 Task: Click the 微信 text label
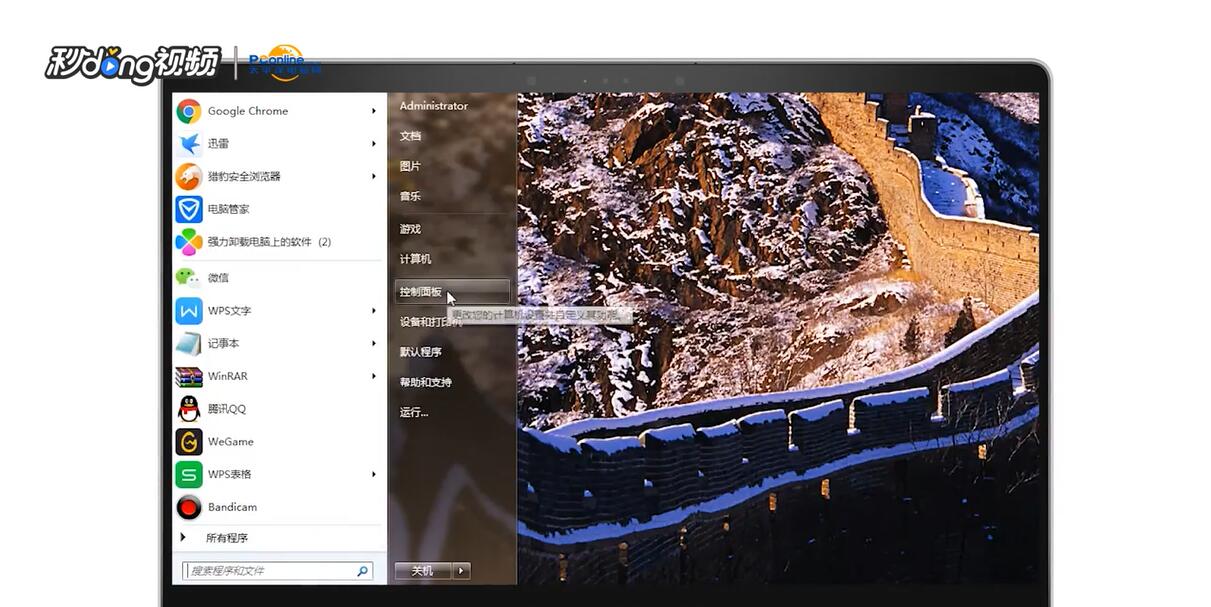pos(218,278)
